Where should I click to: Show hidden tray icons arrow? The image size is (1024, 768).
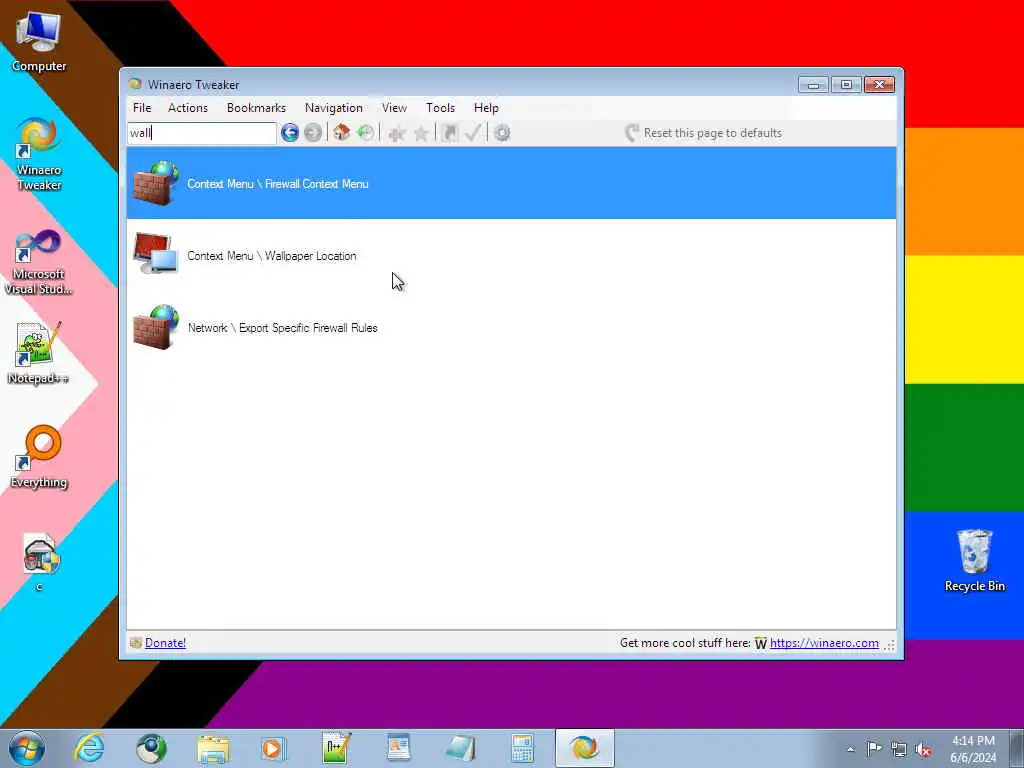[x=850, y=750]
